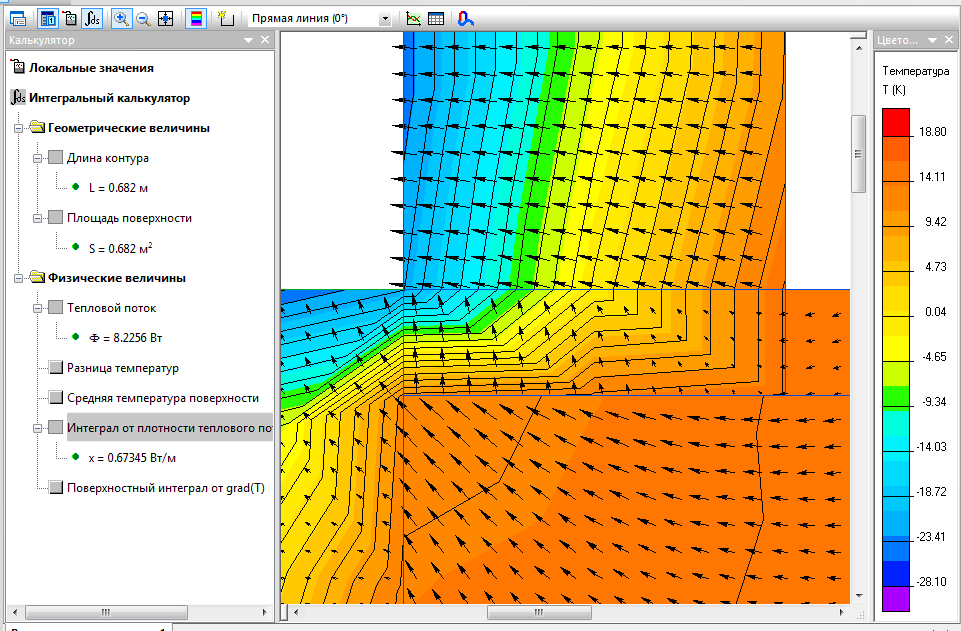Check the 'Разница температур' box
This screenshot has width=961, height=631.
click(x=56, y=368)
